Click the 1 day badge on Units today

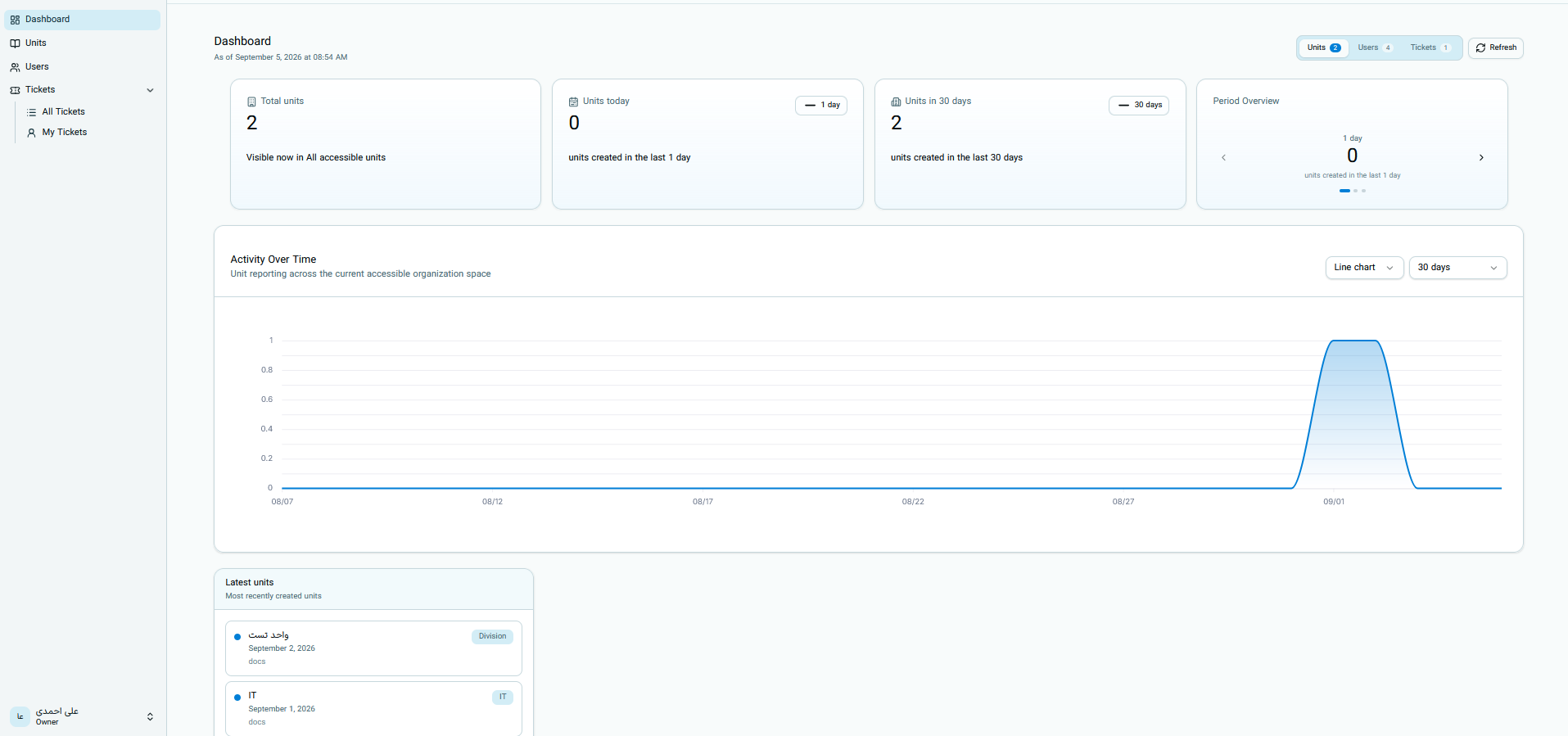click(x=821, y=105)
